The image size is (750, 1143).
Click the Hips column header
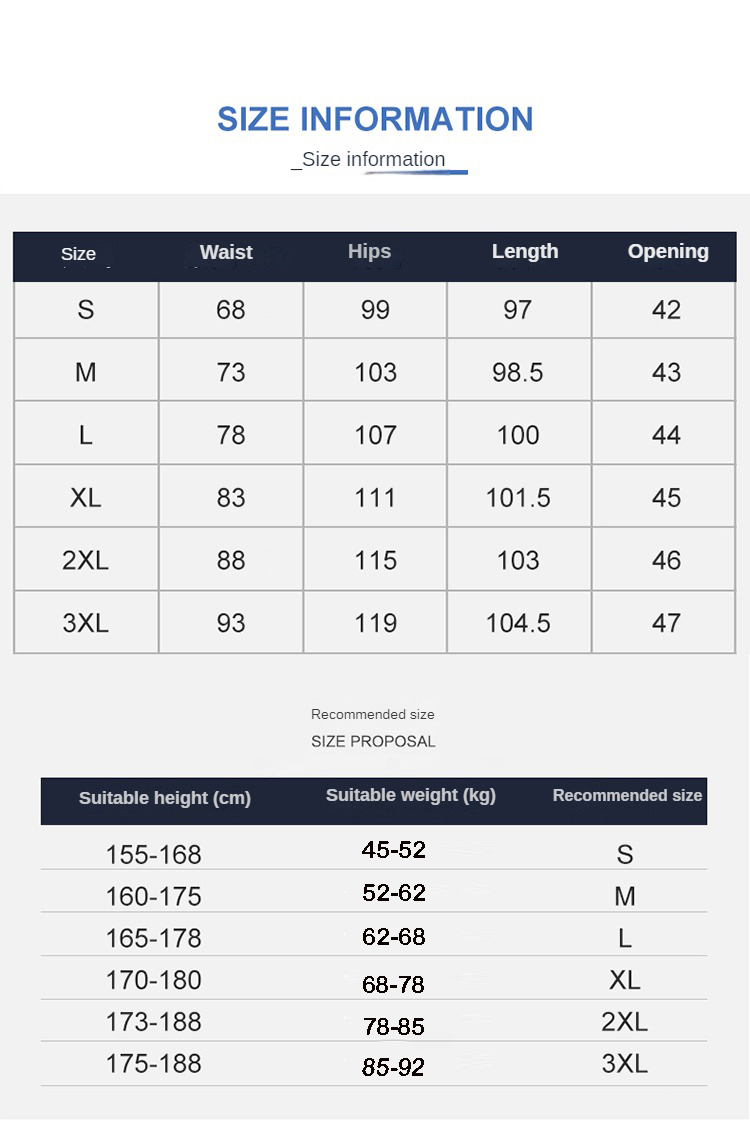(x=369, y=251)
